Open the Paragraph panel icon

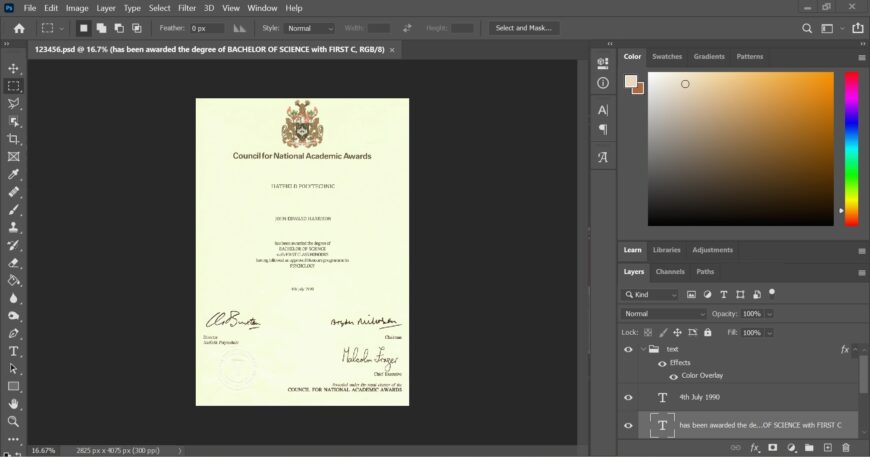tap(603, 129)
